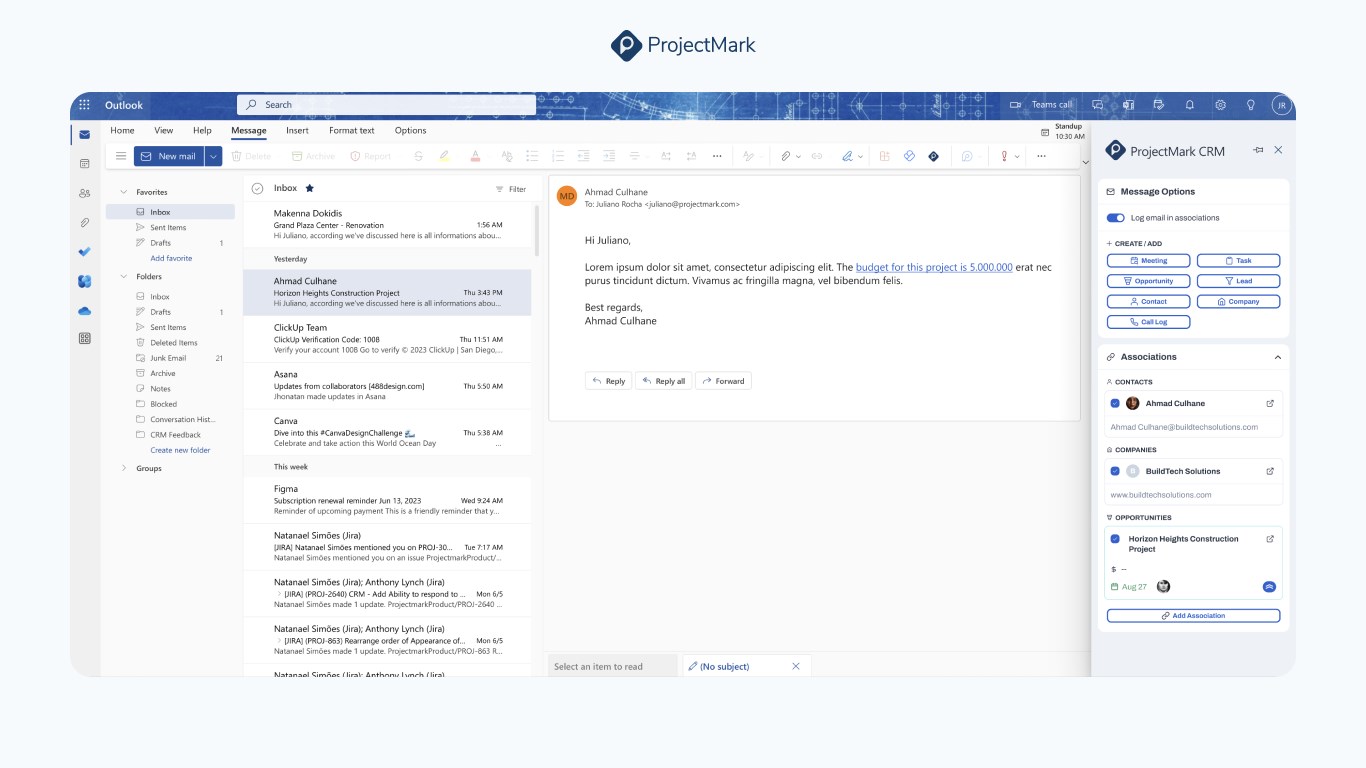Click the signature pen icon in ribbon
Image resolution: width=1366 pixels, height=768 pixels.
pos(847,156)
